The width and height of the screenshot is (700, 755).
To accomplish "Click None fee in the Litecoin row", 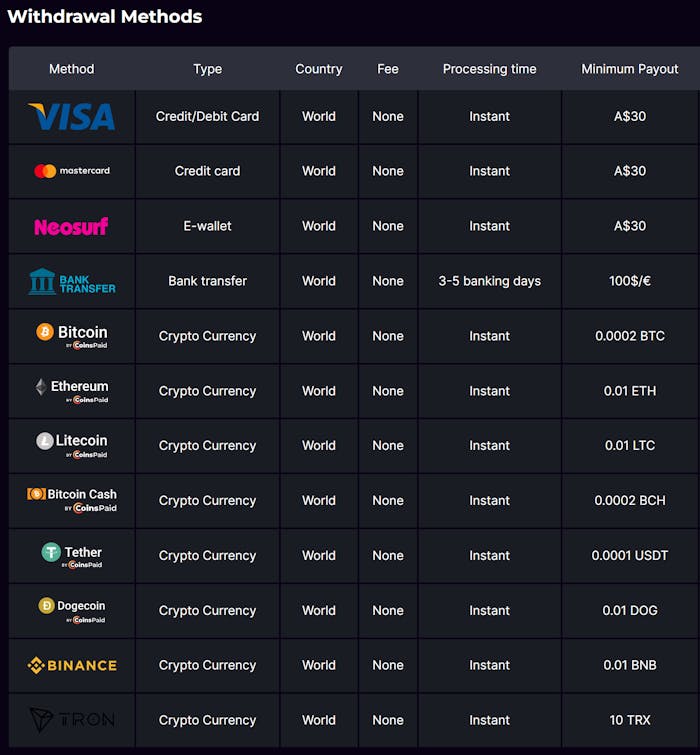I will tap(388, 446).
